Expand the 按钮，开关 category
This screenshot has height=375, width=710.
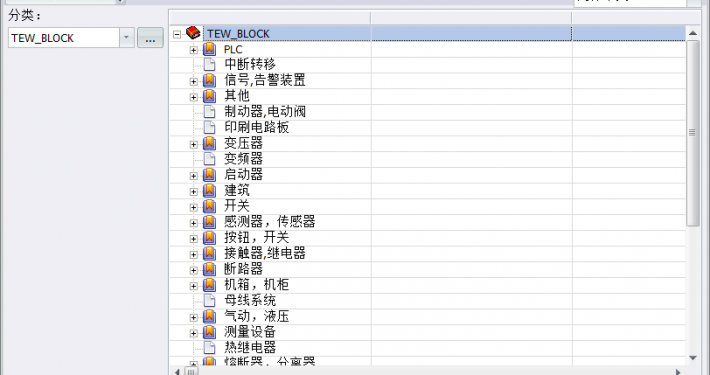193,239
